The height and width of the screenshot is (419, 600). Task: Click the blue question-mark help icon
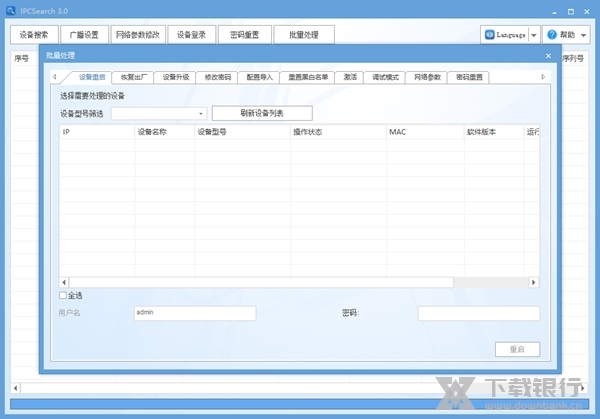coord(552,35)
